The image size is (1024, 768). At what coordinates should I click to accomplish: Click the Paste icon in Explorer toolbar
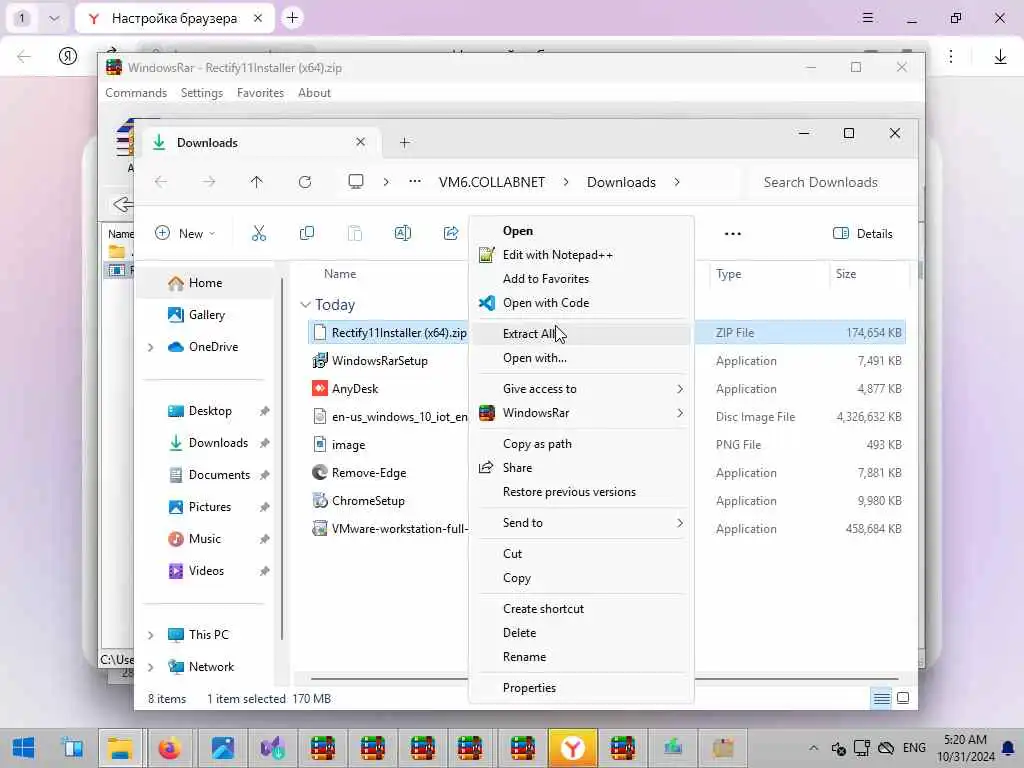[x=355, y=233]
